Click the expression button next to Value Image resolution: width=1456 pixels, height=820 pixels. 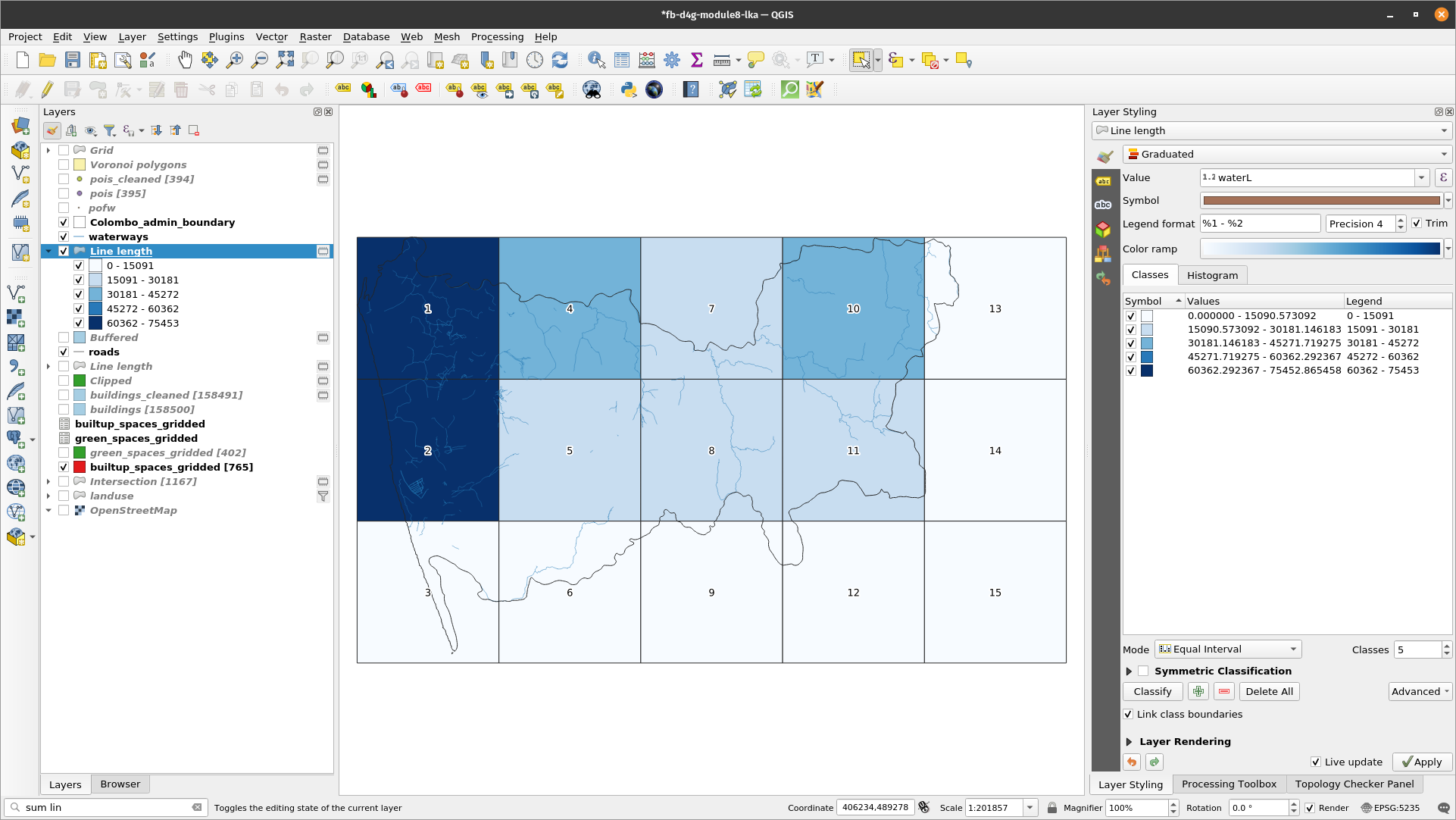coord(1443,178)
